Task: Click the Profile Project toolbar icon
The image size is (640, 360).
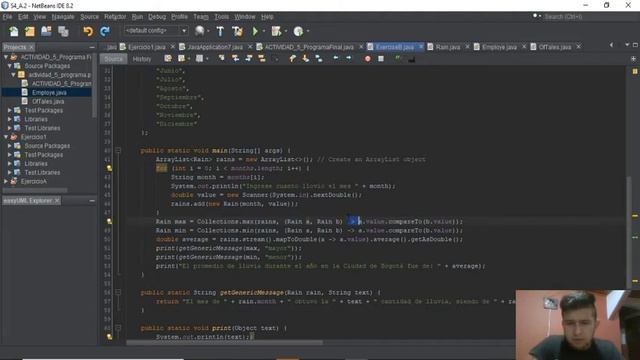Action: tap(298, 31)
